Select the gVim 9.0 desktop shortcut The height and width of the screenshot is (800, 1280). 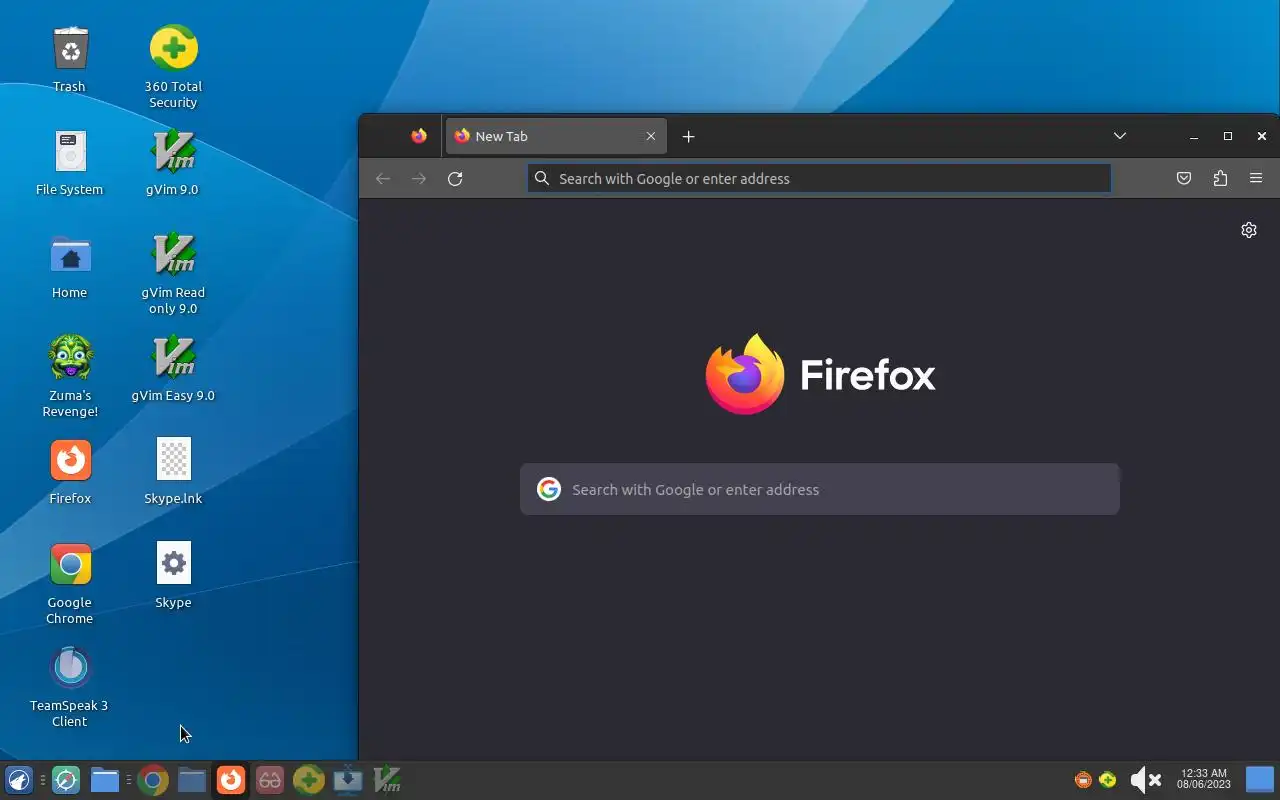point(173,163)
